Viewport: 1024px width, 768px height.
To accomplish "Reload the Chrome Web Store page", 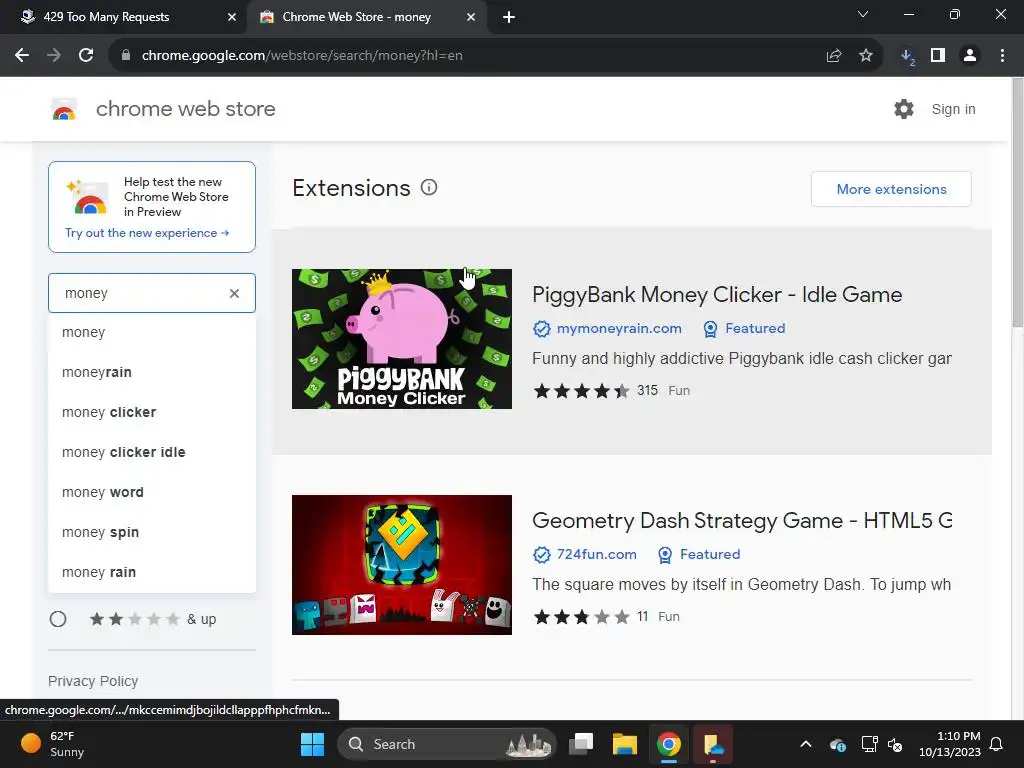I will (86, 56).
